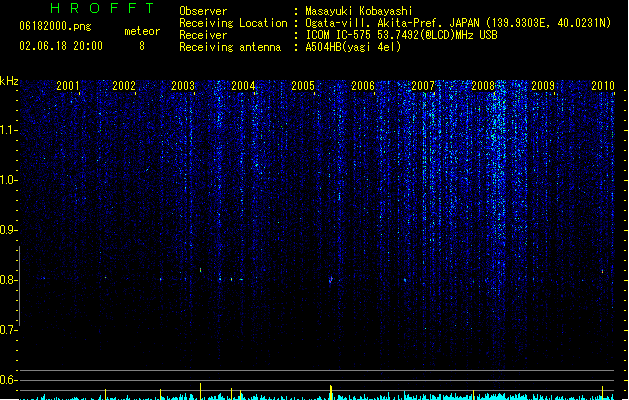Click the 0.8 frequency axis label

tap(8, 280)
